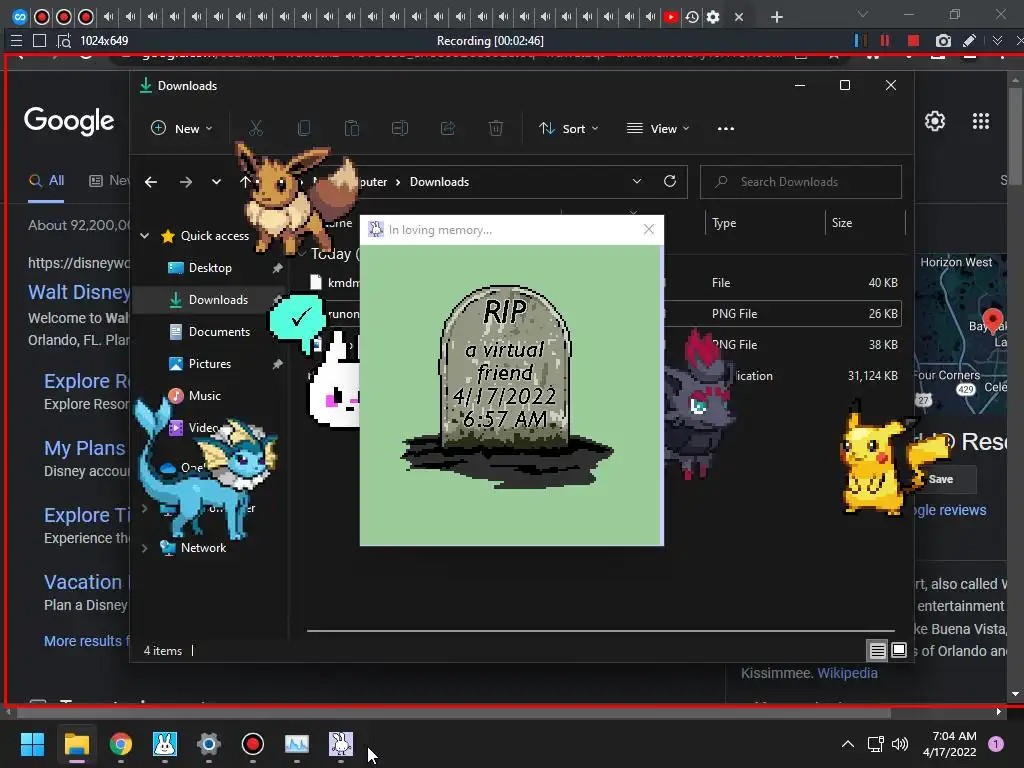Switch to the settings gear tab
Screen dimensions: 1024x768
coord(713,17)
